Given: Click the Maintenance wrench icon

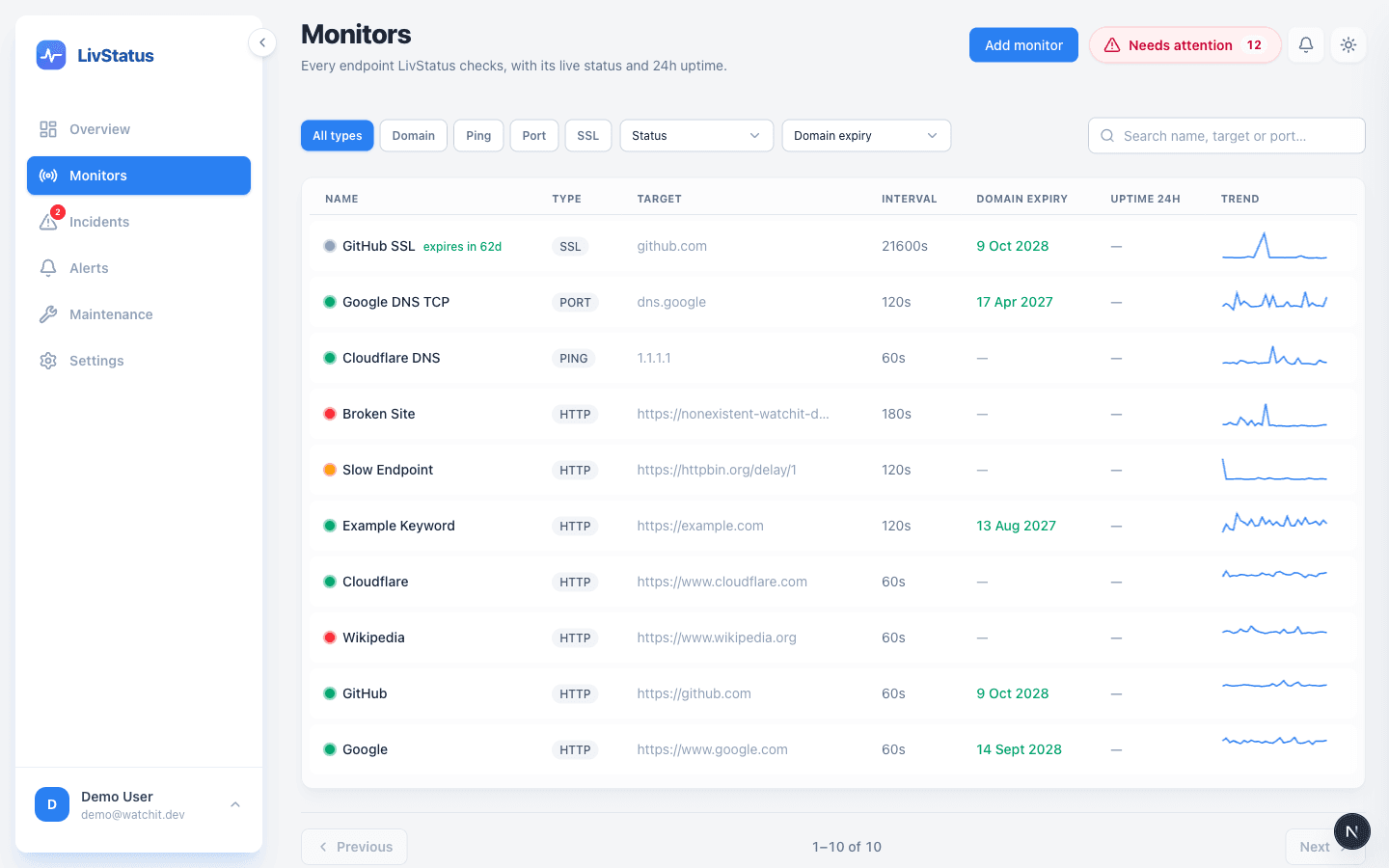Looking at the screenshot, I should click(48, 314).
